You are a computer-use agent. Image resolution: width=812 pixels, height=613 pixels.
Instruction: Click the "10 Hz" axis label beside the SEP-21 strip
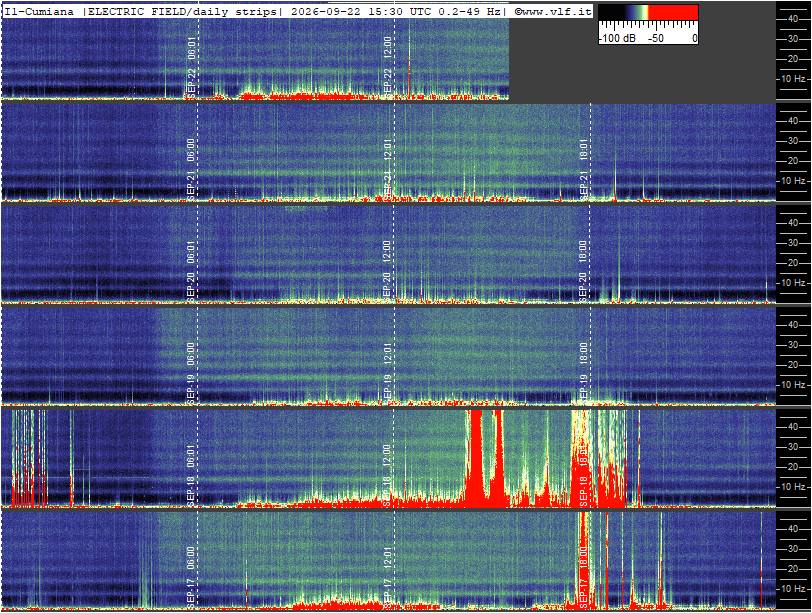793,181
